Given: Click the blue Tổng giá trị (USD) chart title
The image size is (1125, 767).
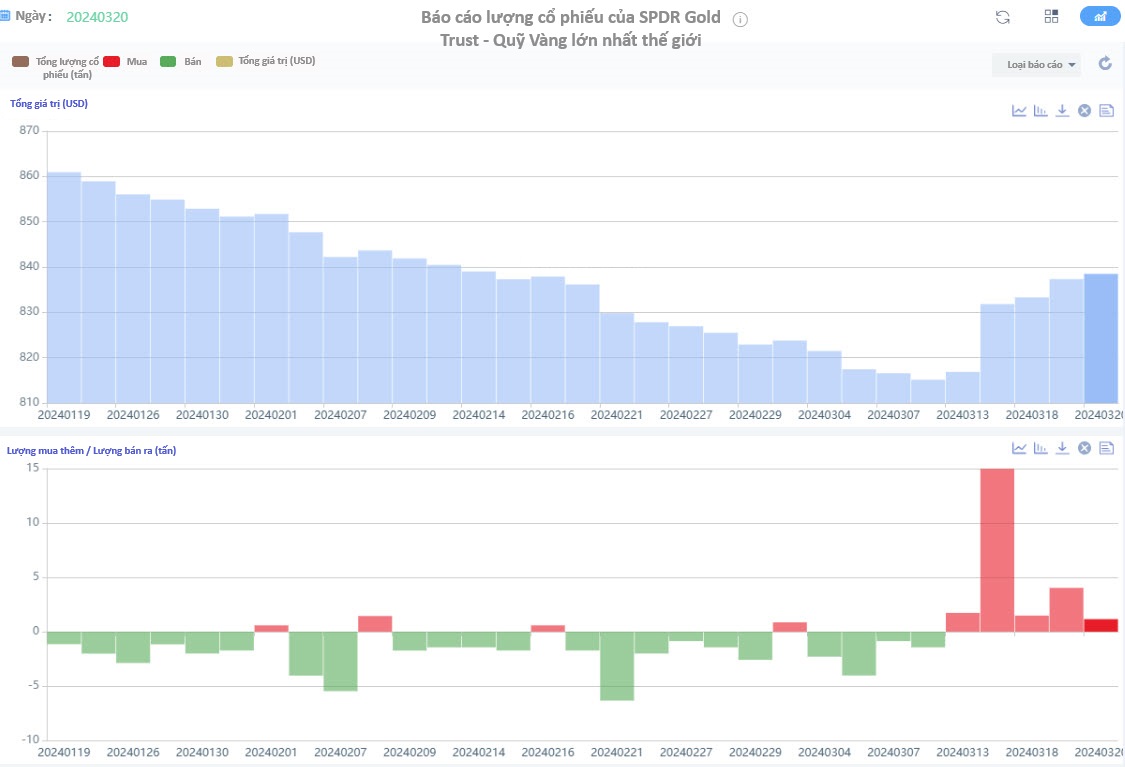Looking at the screenshot, I should point(49,103).
